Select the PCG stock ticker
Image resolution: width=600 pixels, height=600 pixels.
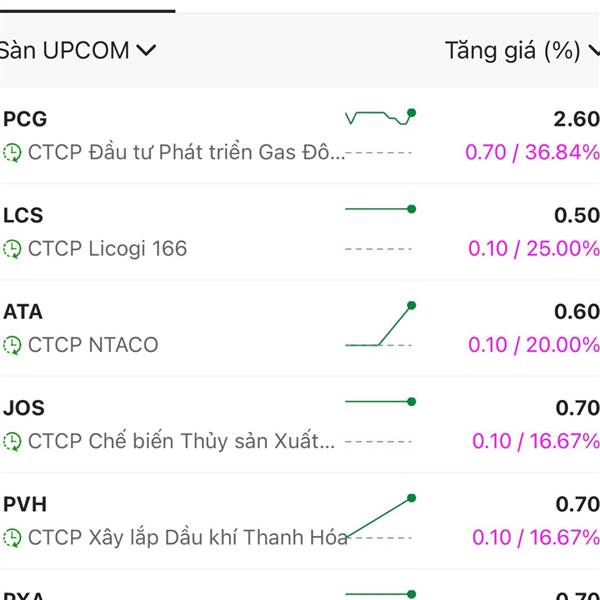click(25, 119)
